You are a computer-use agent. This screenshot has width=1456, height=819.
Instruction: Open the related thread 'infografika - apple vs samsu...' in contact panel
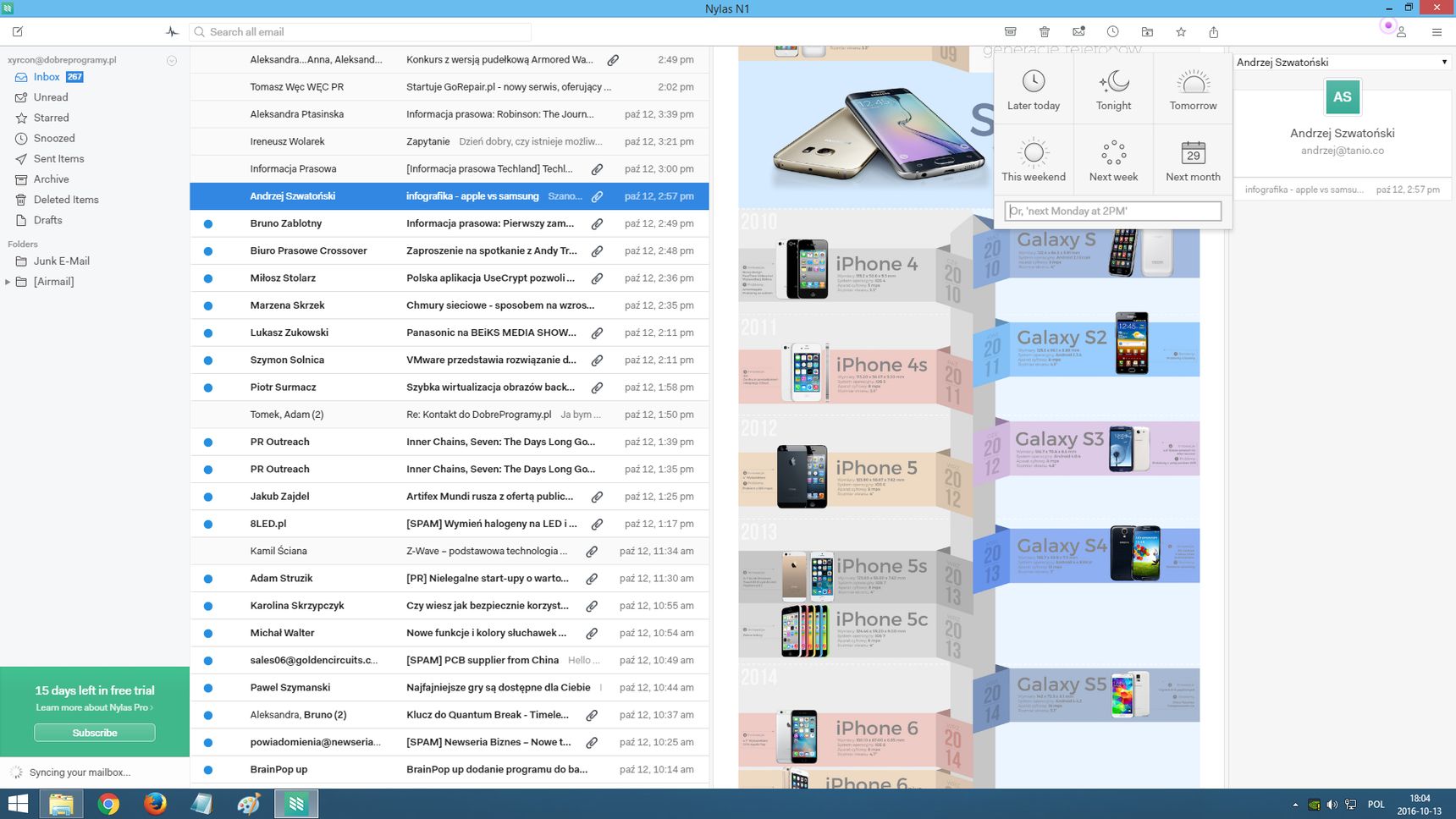(x=1342, y=190)
